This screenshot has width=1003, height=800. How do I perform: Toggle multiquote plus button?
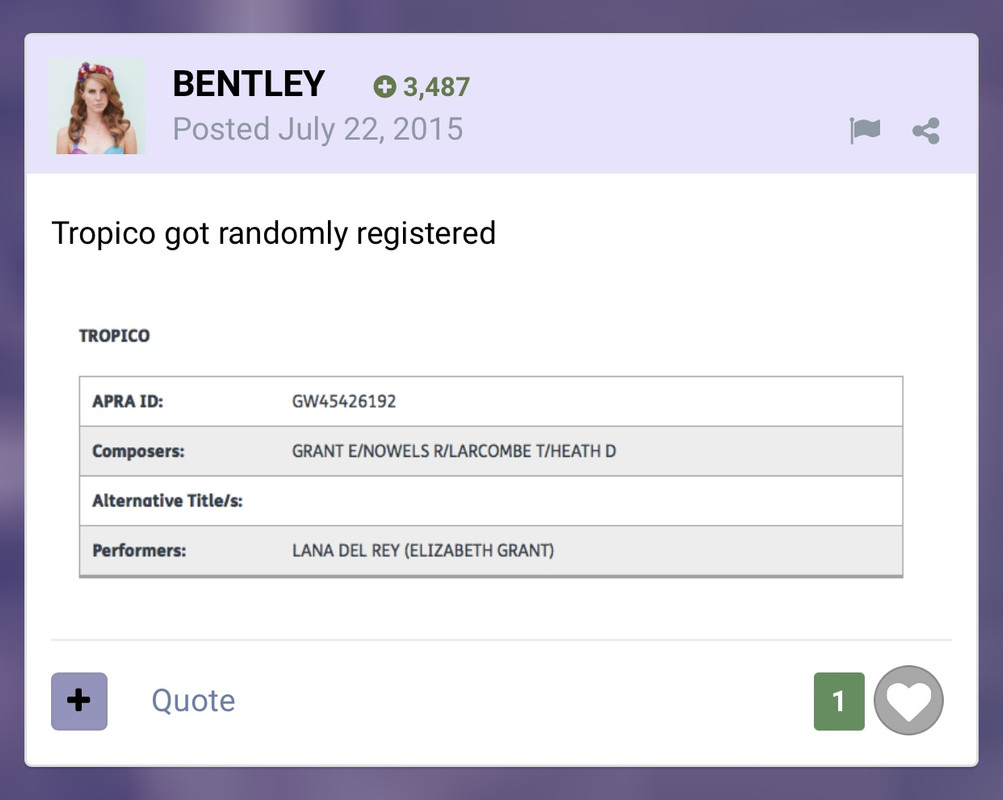point(79,701)
